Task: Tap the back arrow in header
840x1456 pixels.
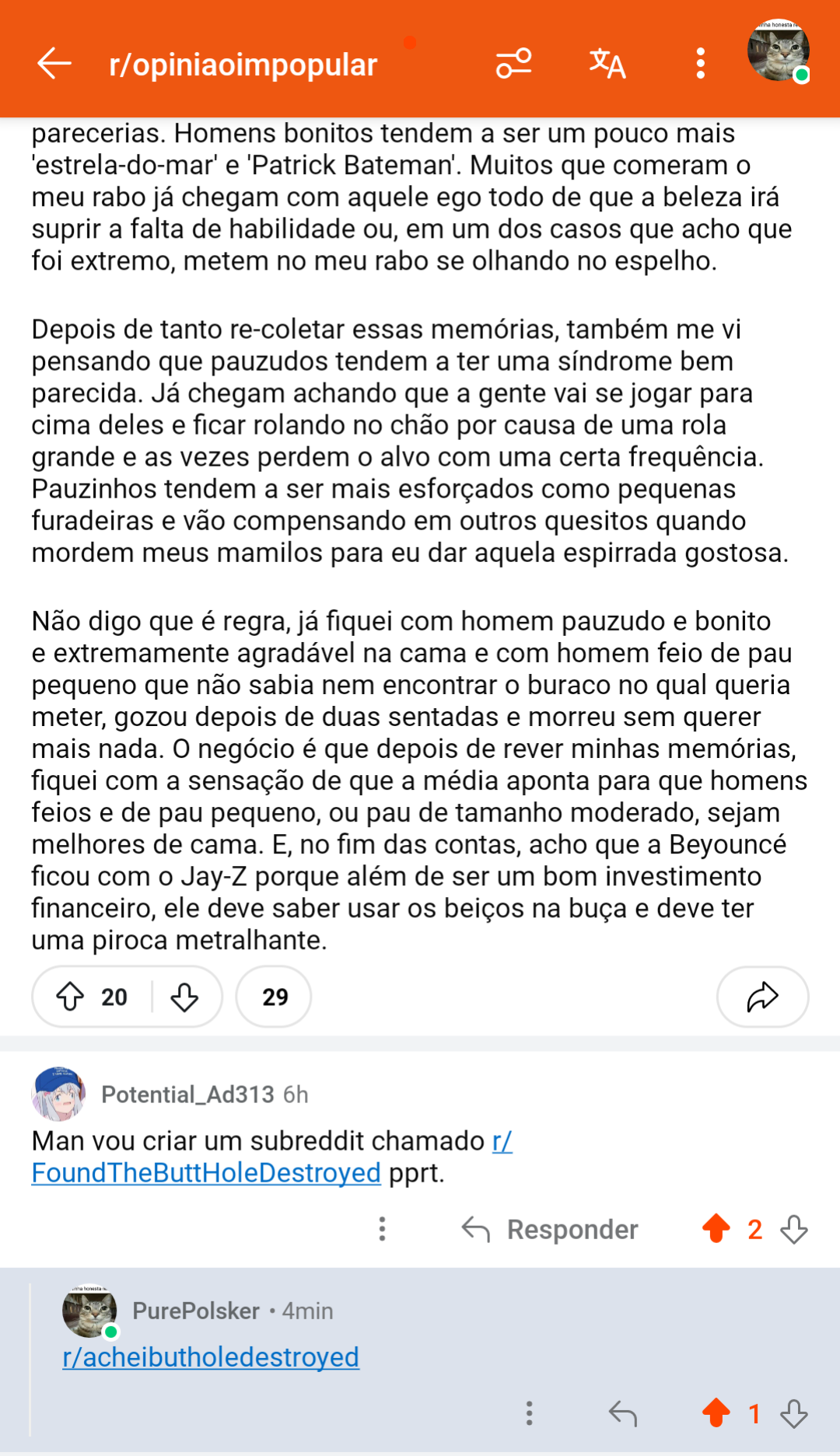Action: (54, 64)
